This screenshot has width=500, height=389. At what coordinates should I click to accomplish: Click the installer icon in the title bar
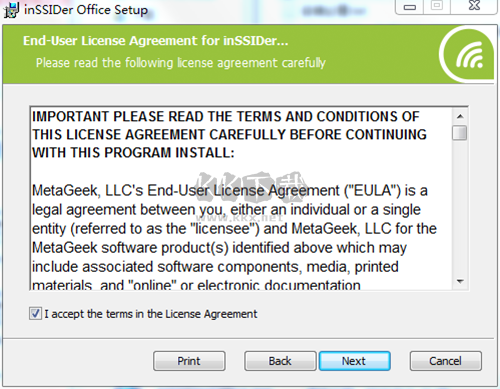(10, 9)
